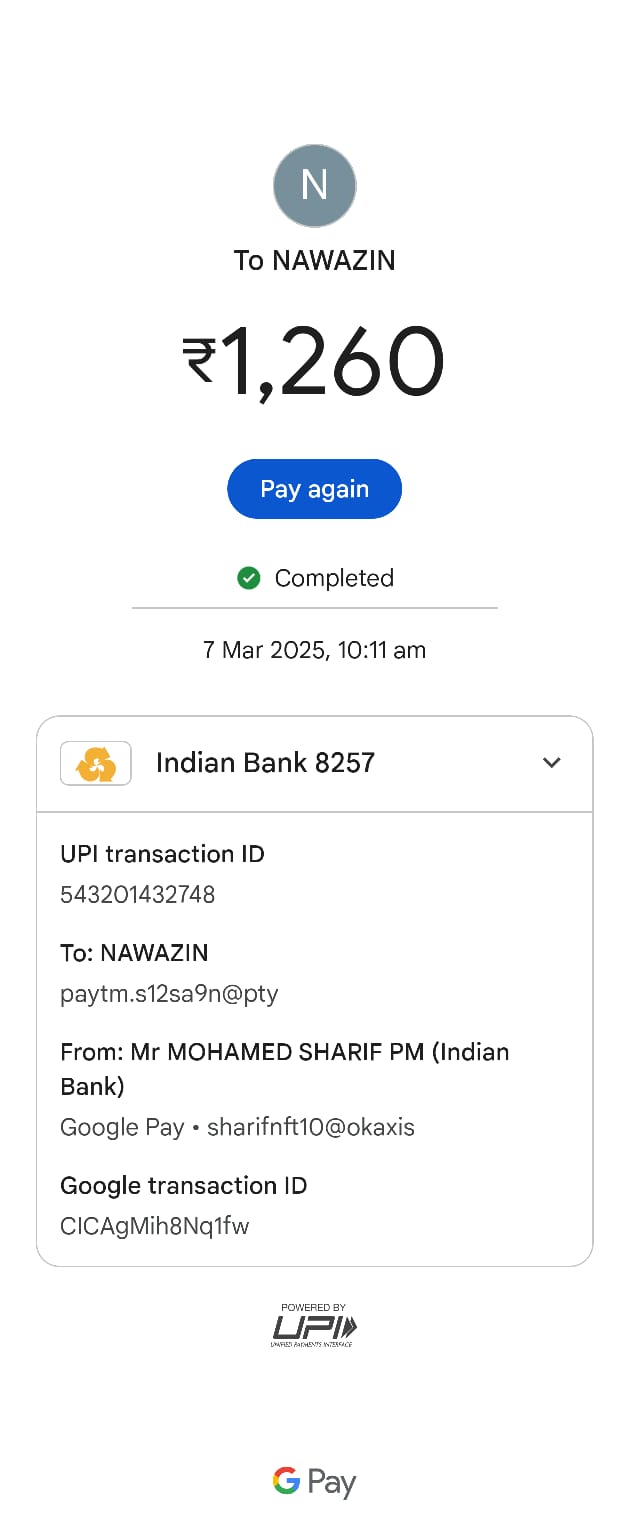
Task: Click the Completed status text
Action: (x=334, y=578)
